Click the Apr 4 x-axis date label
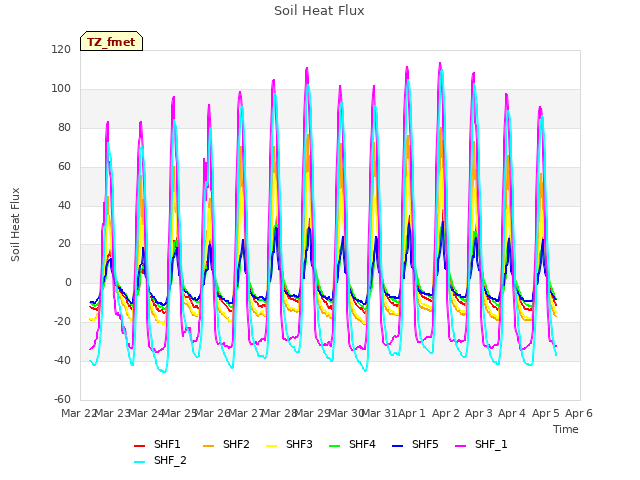Viewport: 640px width, 480px height. click(x=512, y=413)
